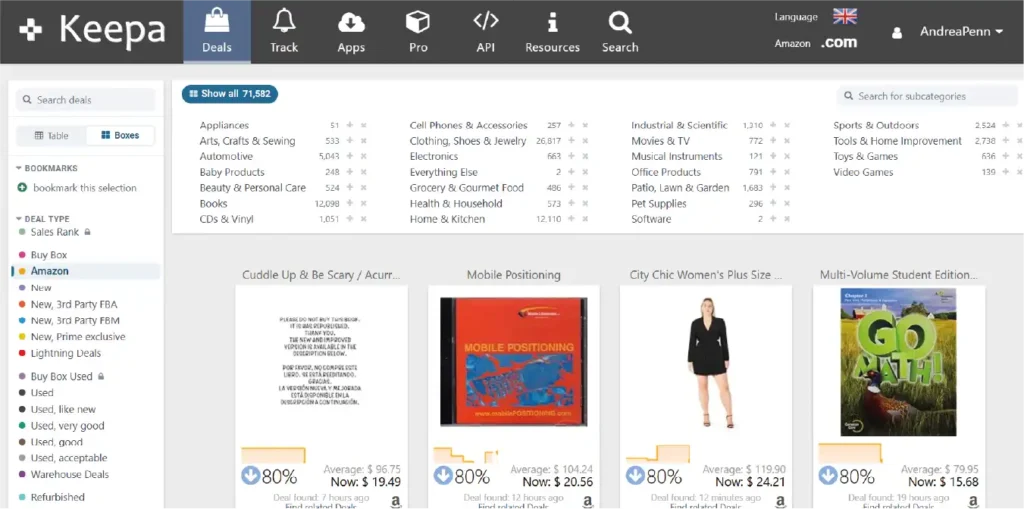Add Clothing, Shoes & Jewelry plus icon
The image size is (1024, 509).
tap(571, 141)
